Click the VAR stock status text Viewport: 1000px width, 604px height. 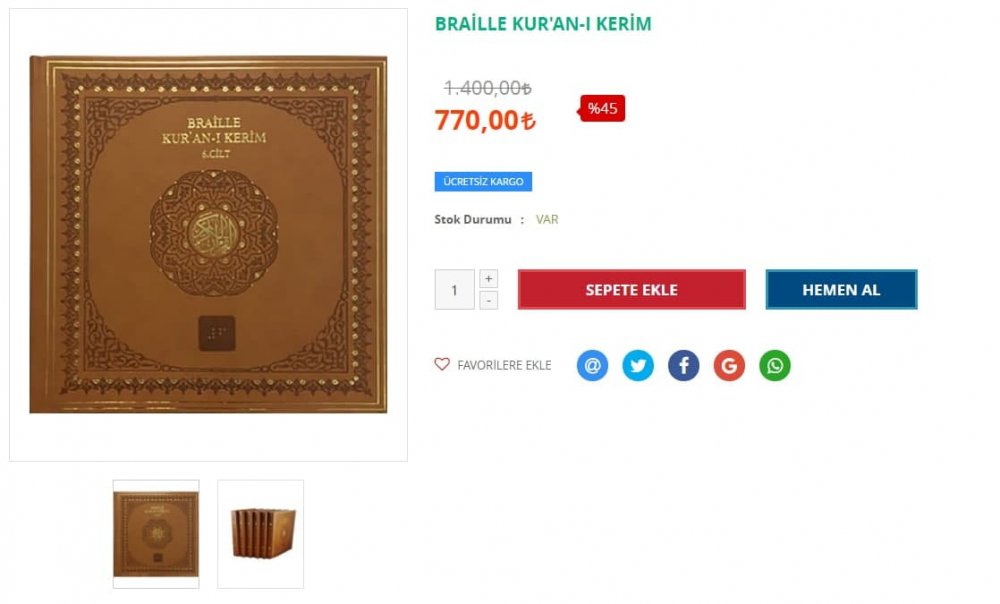(x=547, y=219)
